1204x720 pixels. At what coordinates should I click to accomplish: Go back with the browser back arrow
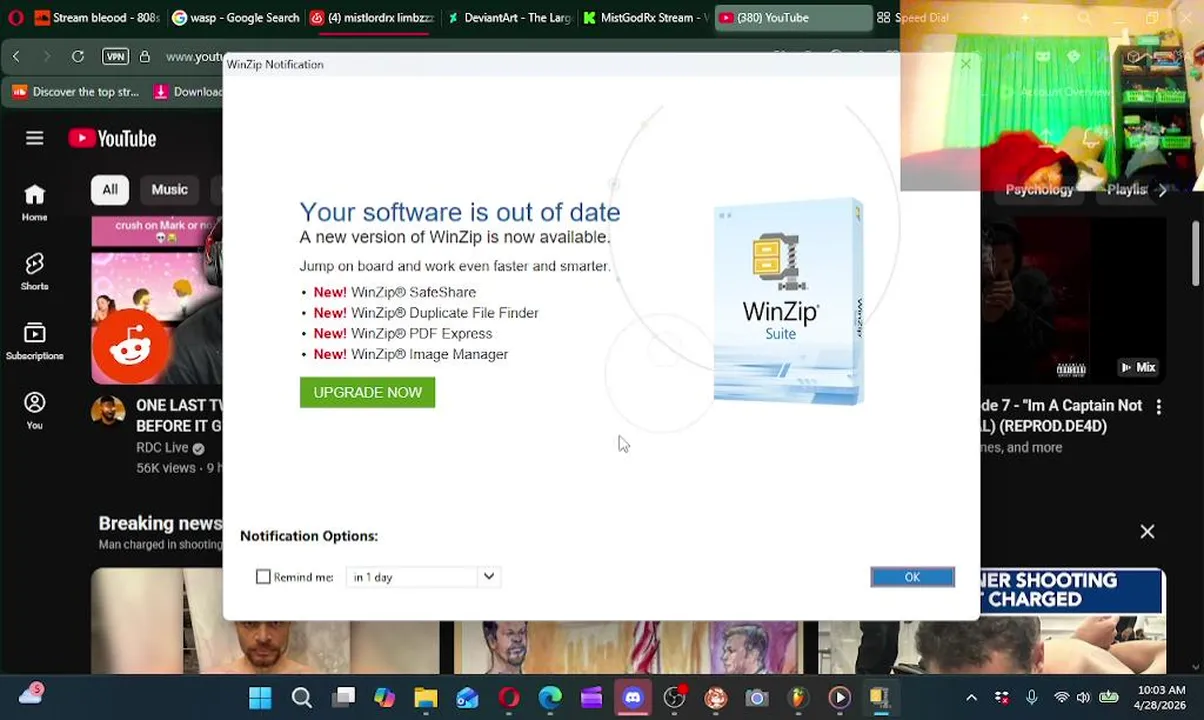[16, 56]
